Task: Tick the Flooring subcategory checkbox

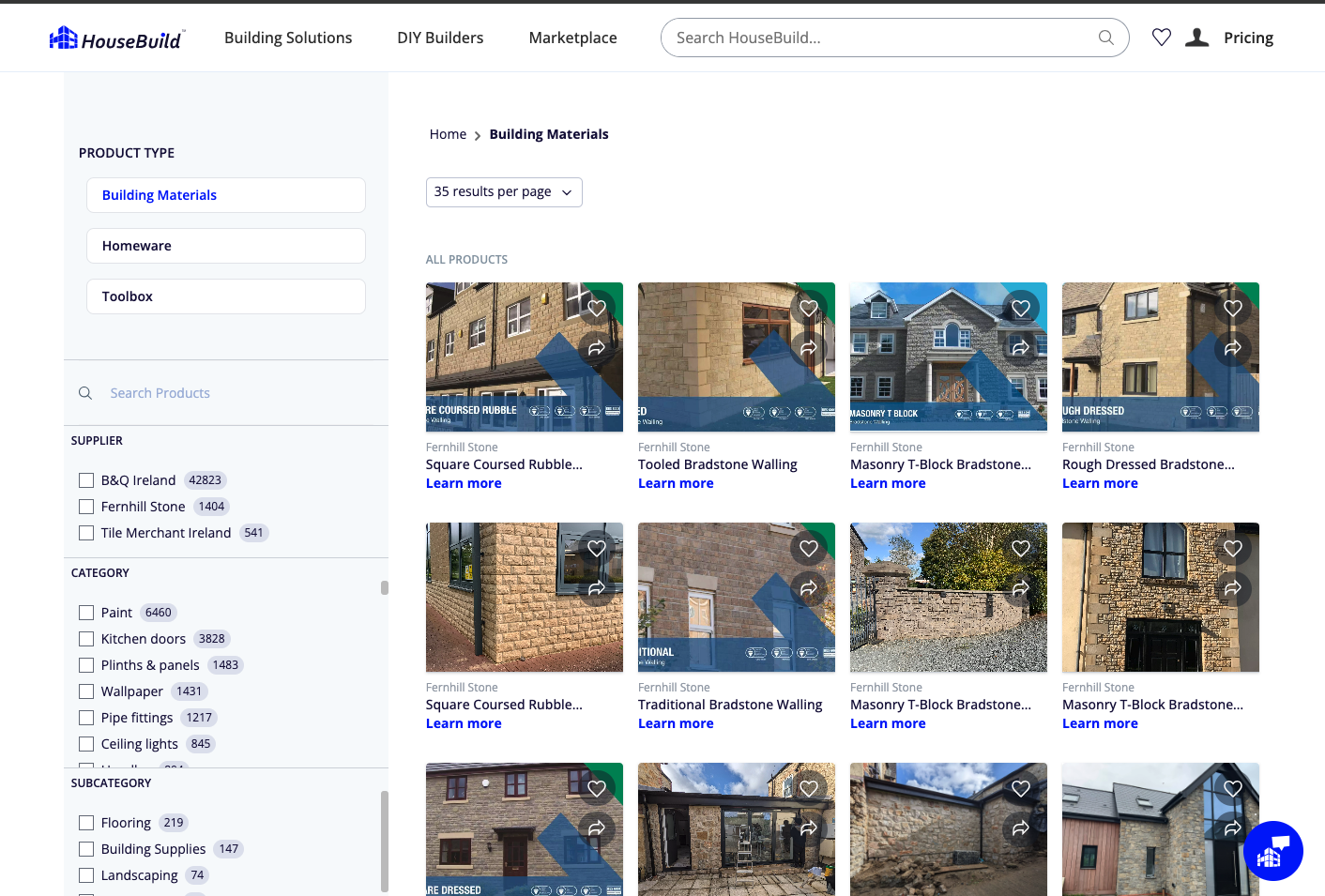Action: [x=86, y=823]
